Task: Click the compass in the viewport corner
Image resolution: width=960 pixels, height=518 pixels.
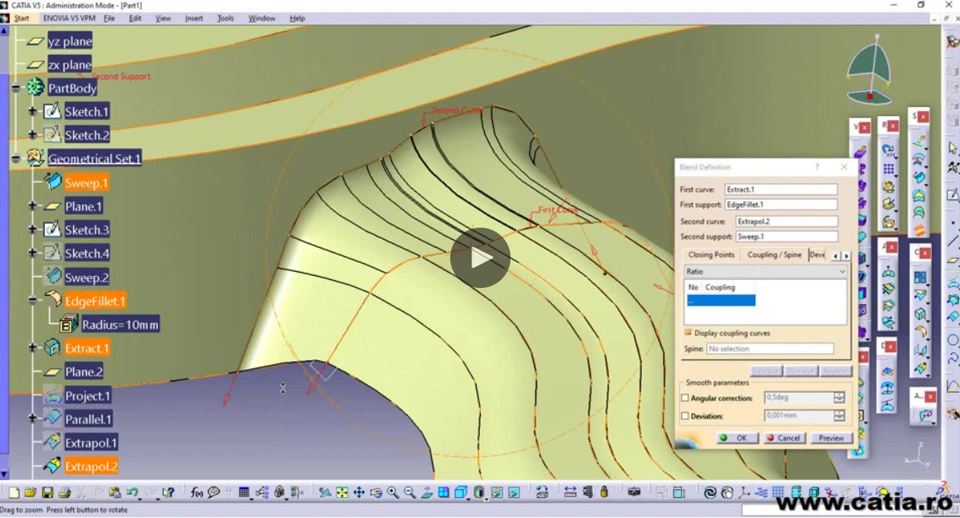Action: click(869, 69)
